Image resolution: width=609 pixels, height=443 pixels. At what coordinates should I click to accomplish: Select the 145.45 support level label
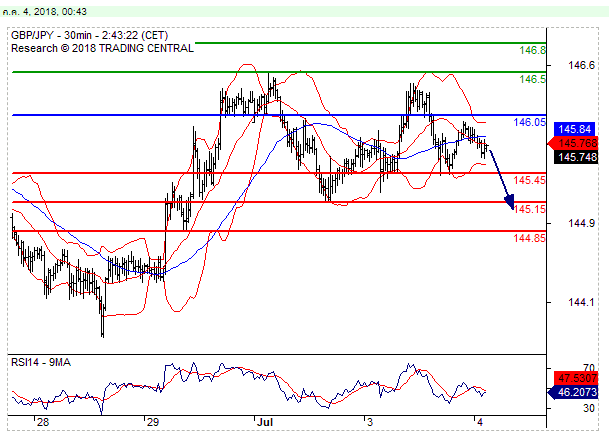tap(529, 180)
